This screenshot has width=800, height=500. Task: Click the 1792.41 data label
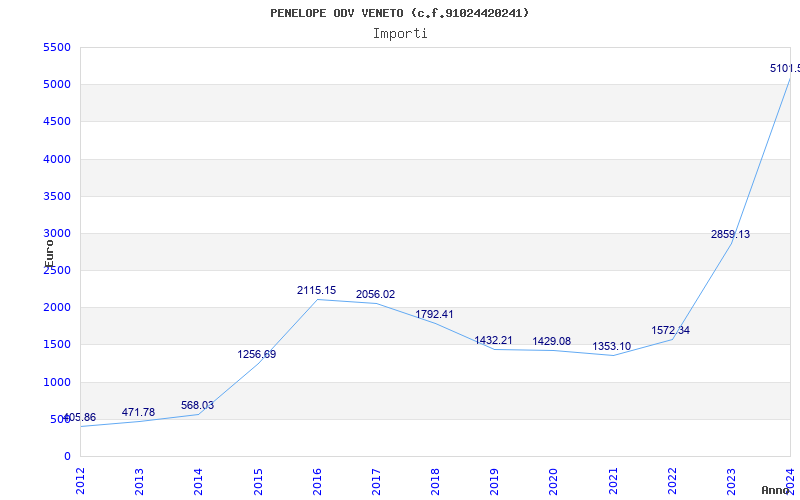click(x=434, y=314)
